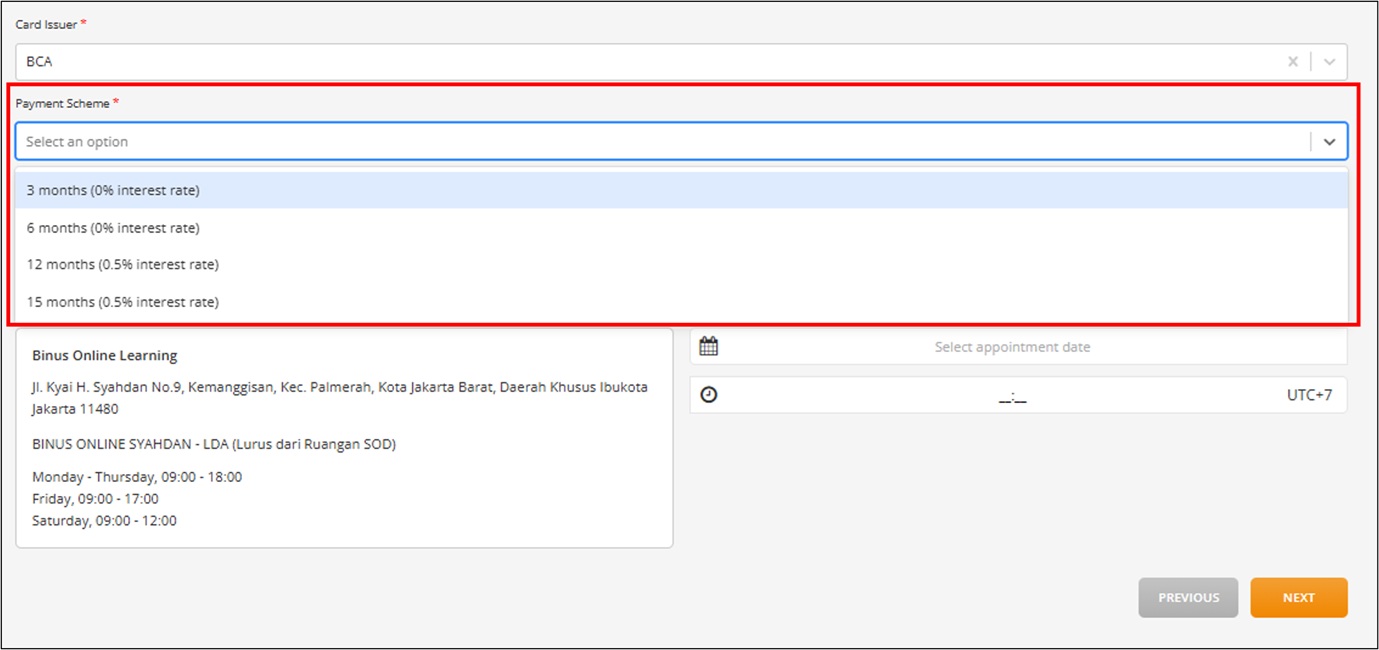Click the Payment Scheme label
This screenshot has height=650, width=1379.
coord(63,104)
